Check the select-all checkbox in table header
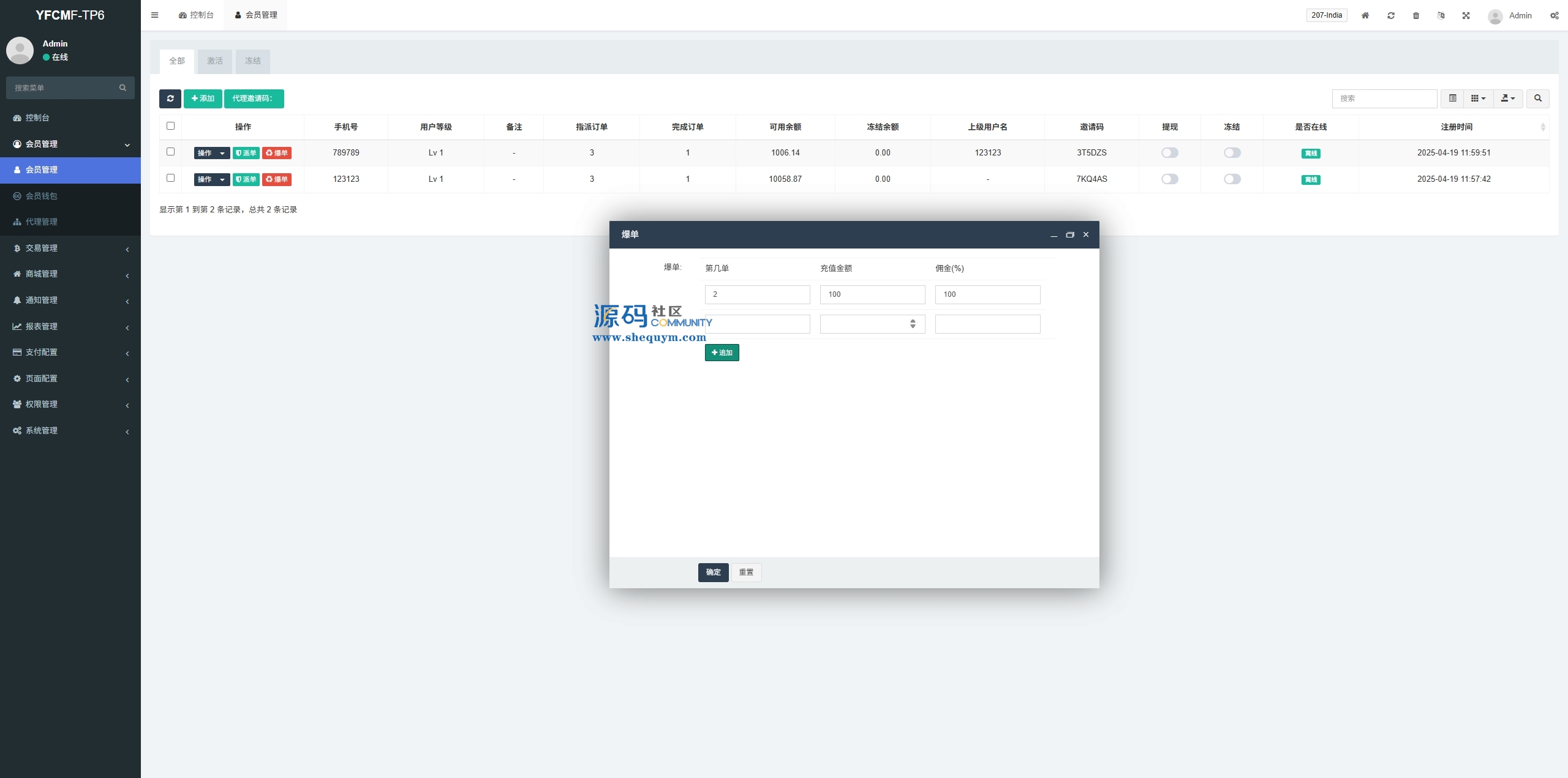 click(170, 126)
